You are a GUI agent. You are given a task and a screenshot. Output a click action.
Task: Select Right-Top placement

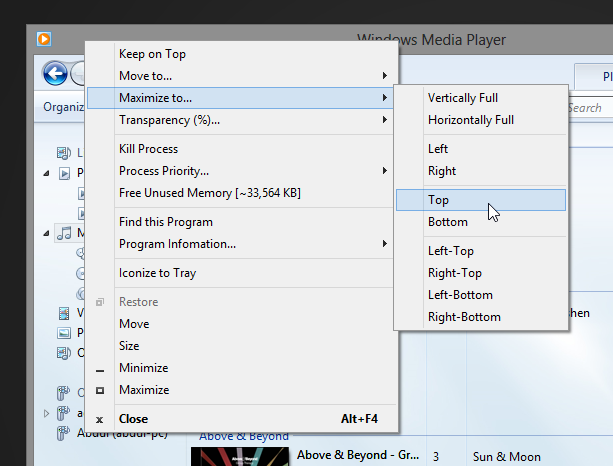481,273
